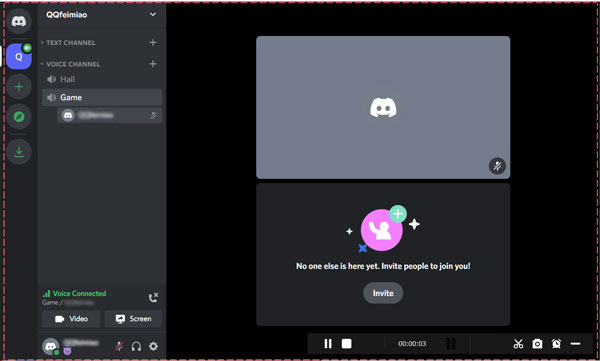Screen dimensions: 600x361
Task: Create a channel in TEXT CHANNEL with plus
Action: point(153,42)
